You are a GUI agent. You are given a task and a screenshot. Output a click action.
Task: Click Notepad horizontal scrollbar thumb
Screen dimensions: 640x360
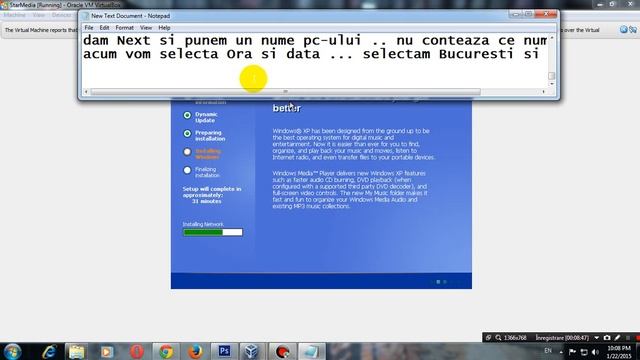(285, 91)
